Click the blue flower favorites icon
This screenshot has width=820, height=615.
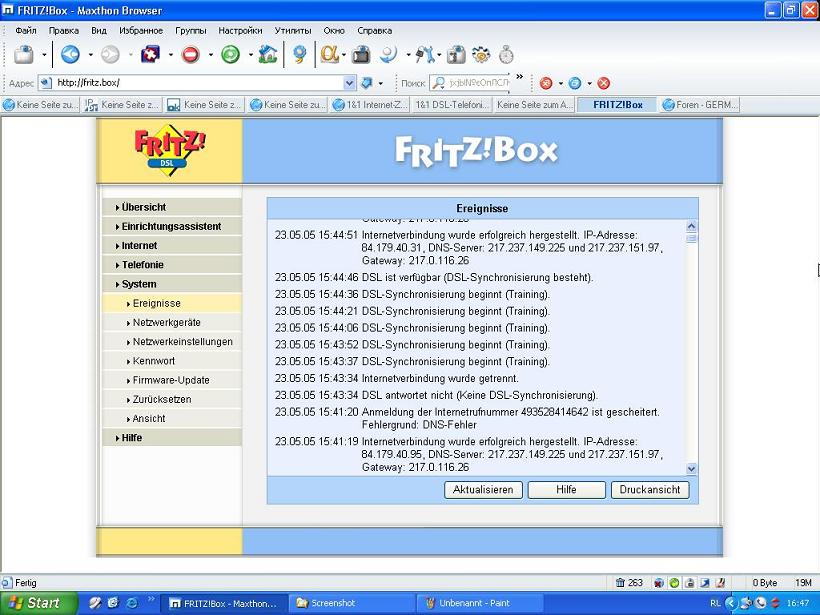click(x=299, y=54)
